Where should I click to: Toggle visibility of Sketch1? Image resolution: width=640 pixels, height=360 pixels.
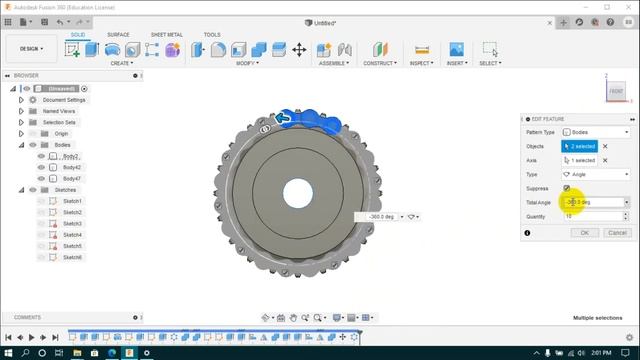pyautogui.click(x=41, y=201)
